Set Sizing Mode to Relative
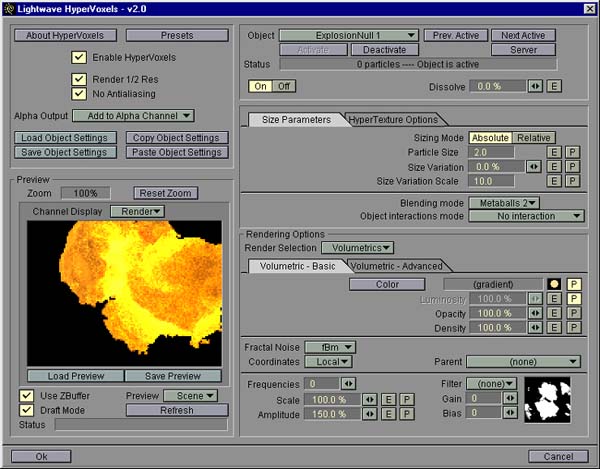The height and width of the screenshot is (469, 600). [534, 138]
